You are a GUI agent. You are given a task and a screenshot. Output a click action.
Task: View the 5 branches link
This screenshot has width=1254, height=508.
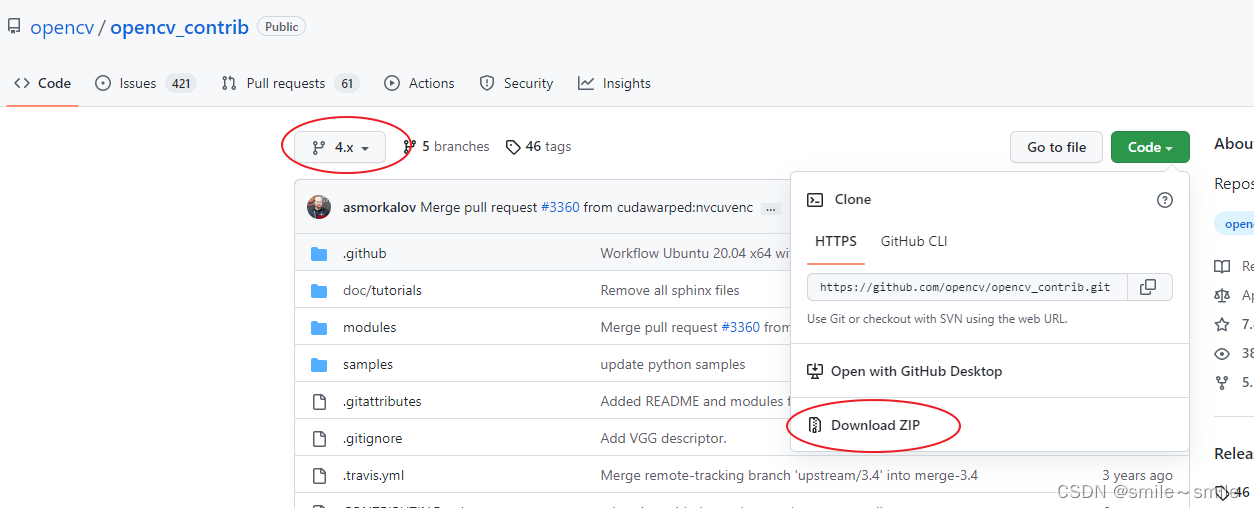coord(447,146)
